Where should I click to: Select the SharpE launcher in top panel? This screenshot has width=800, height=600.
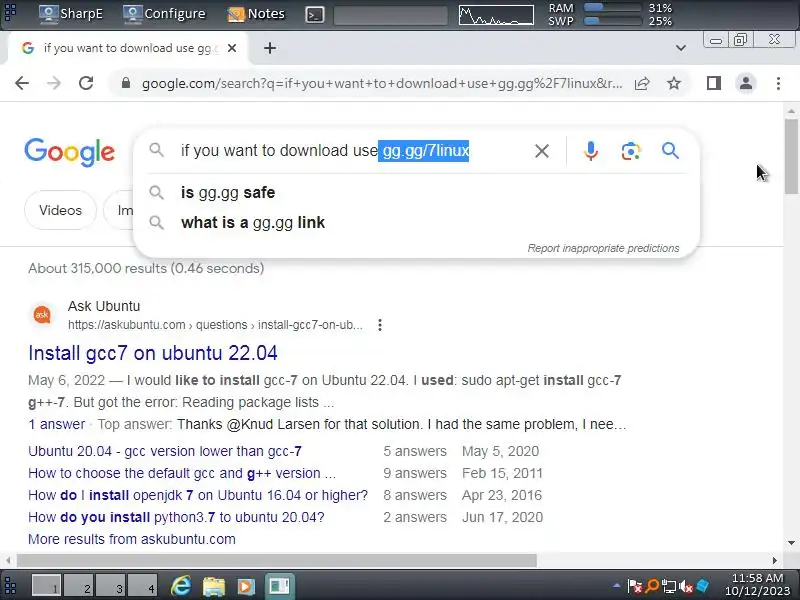click(71, 13)
